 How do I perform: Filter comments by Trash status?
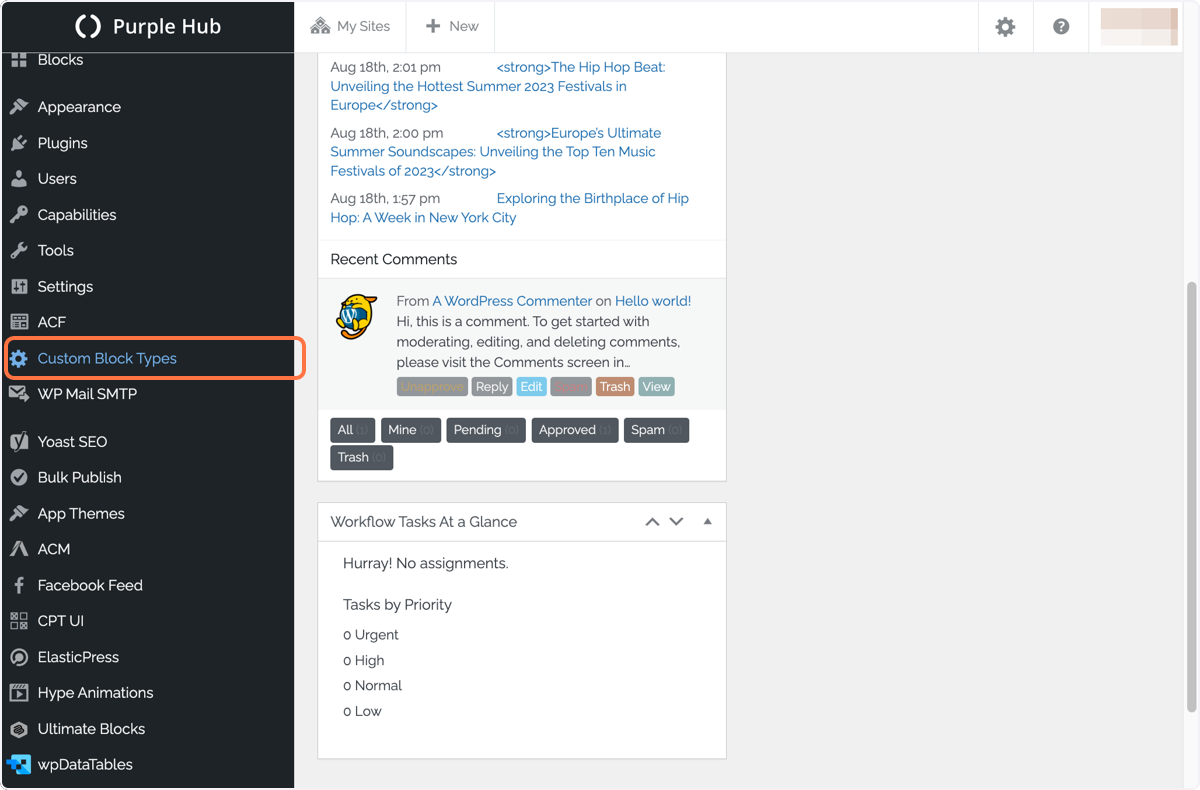point(362,457)
